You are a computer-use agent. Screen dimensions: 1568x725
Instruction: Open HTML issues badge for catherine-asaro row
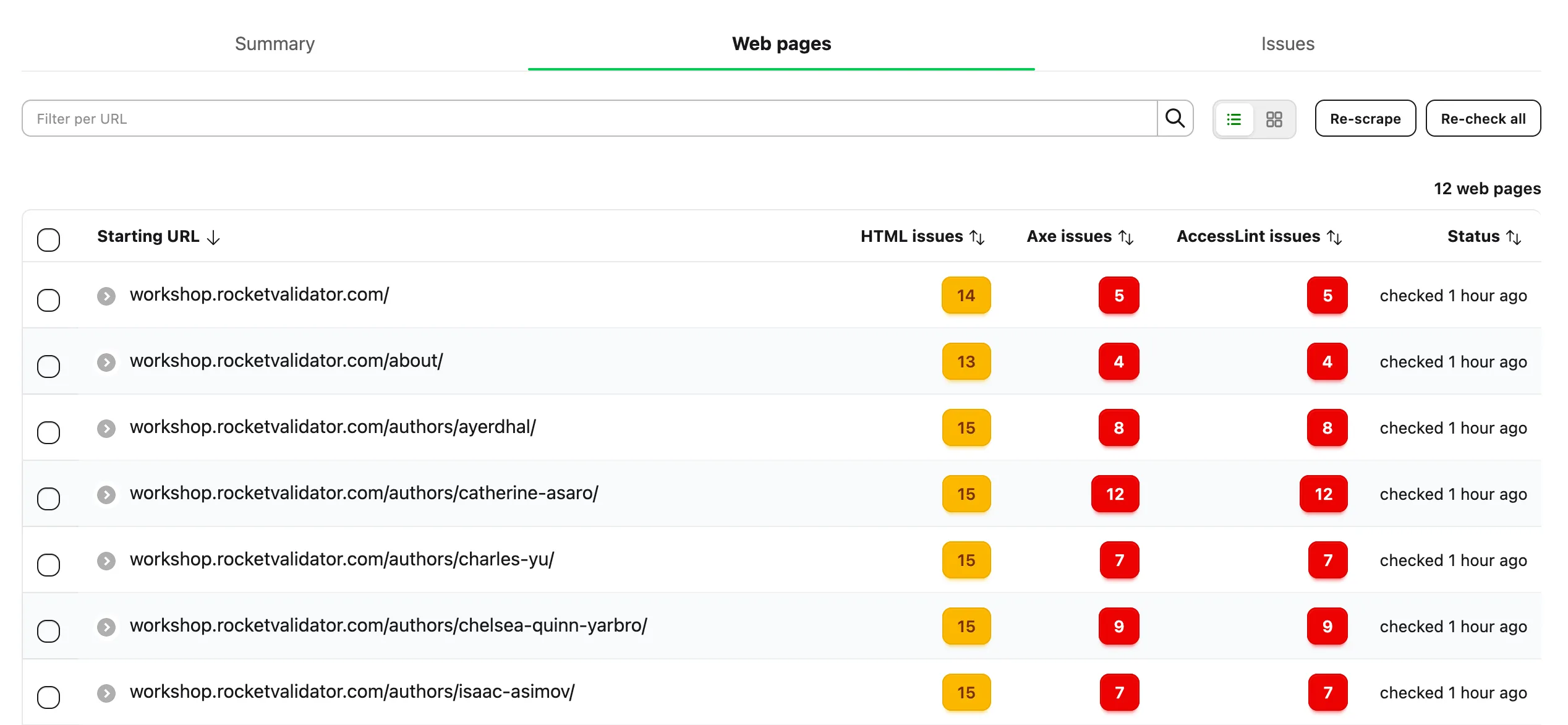click(966, 494)
